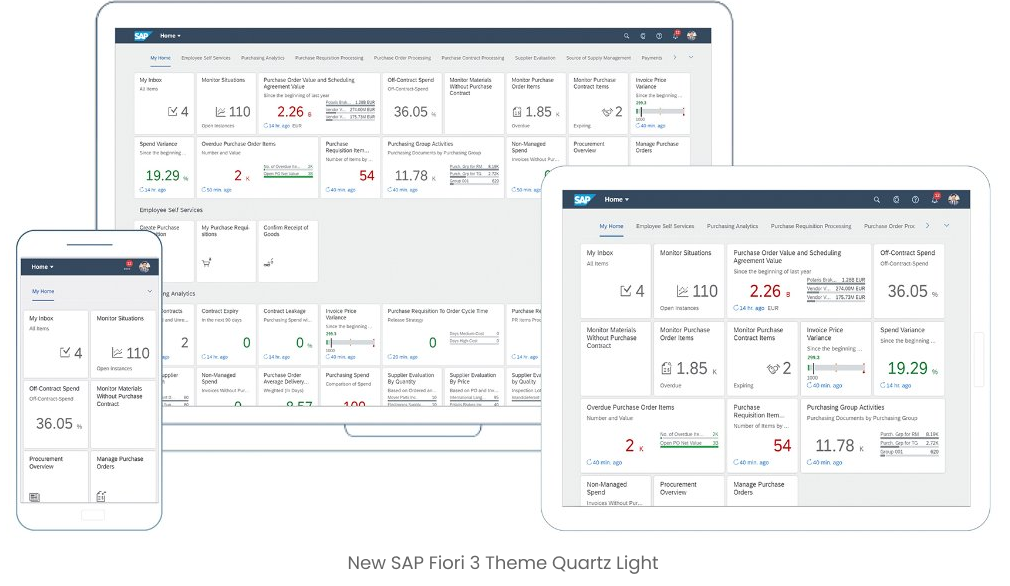1010x586 pixels.
Task: Open the CoPilot icon in the tablet header
Action: (896, 200)
